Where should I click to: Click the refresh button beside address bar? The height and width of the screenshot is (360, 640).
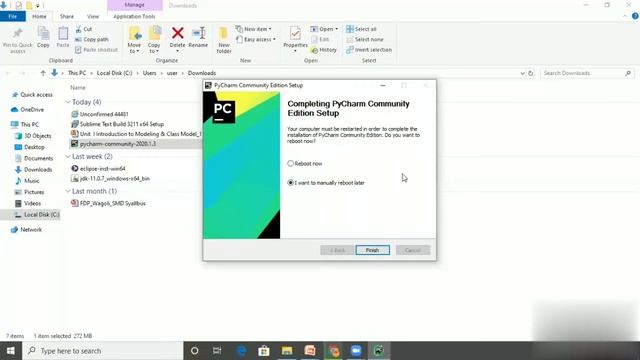(x=531, y=73)
